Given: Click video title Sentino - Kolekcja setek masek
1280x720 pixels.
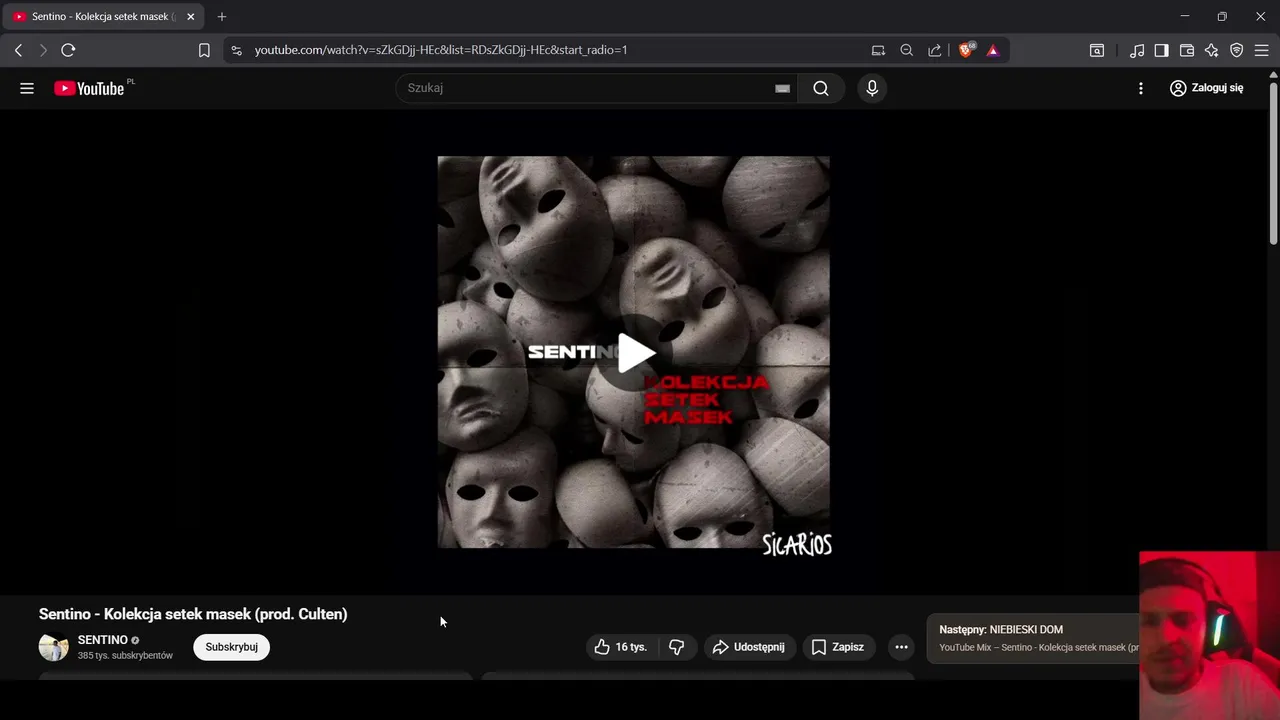Looking at the screenshot, I should tap(193, 614).
